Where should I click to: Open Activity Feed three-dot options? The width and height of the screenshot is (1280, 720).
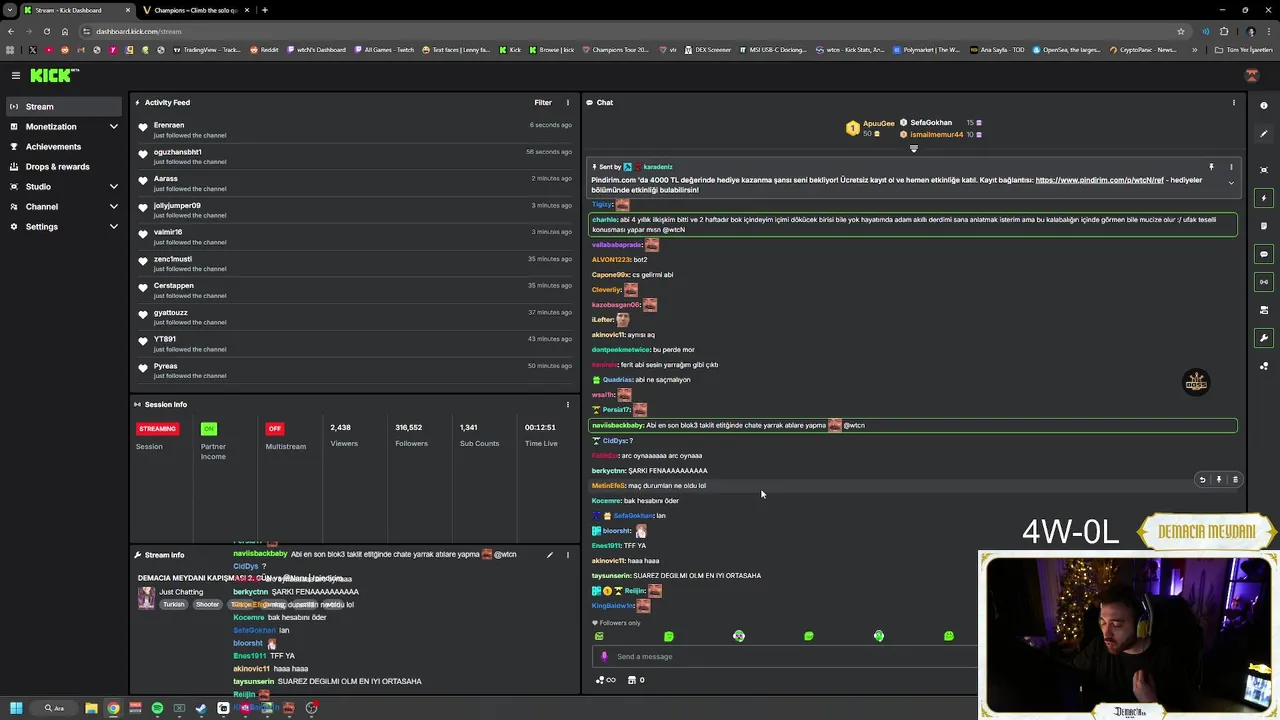pos(567,102)
